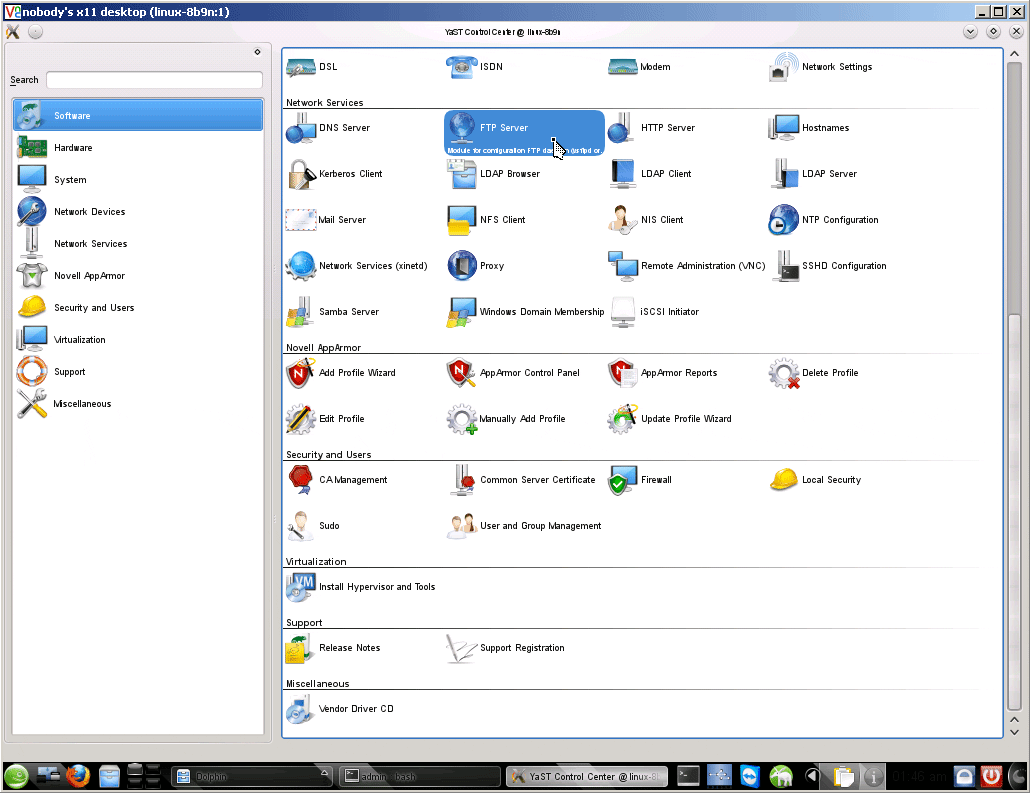The width and height of the screenshot is (1030, 793).
Task: Open LDAP Client module
Action: click(x=650, y=174)
